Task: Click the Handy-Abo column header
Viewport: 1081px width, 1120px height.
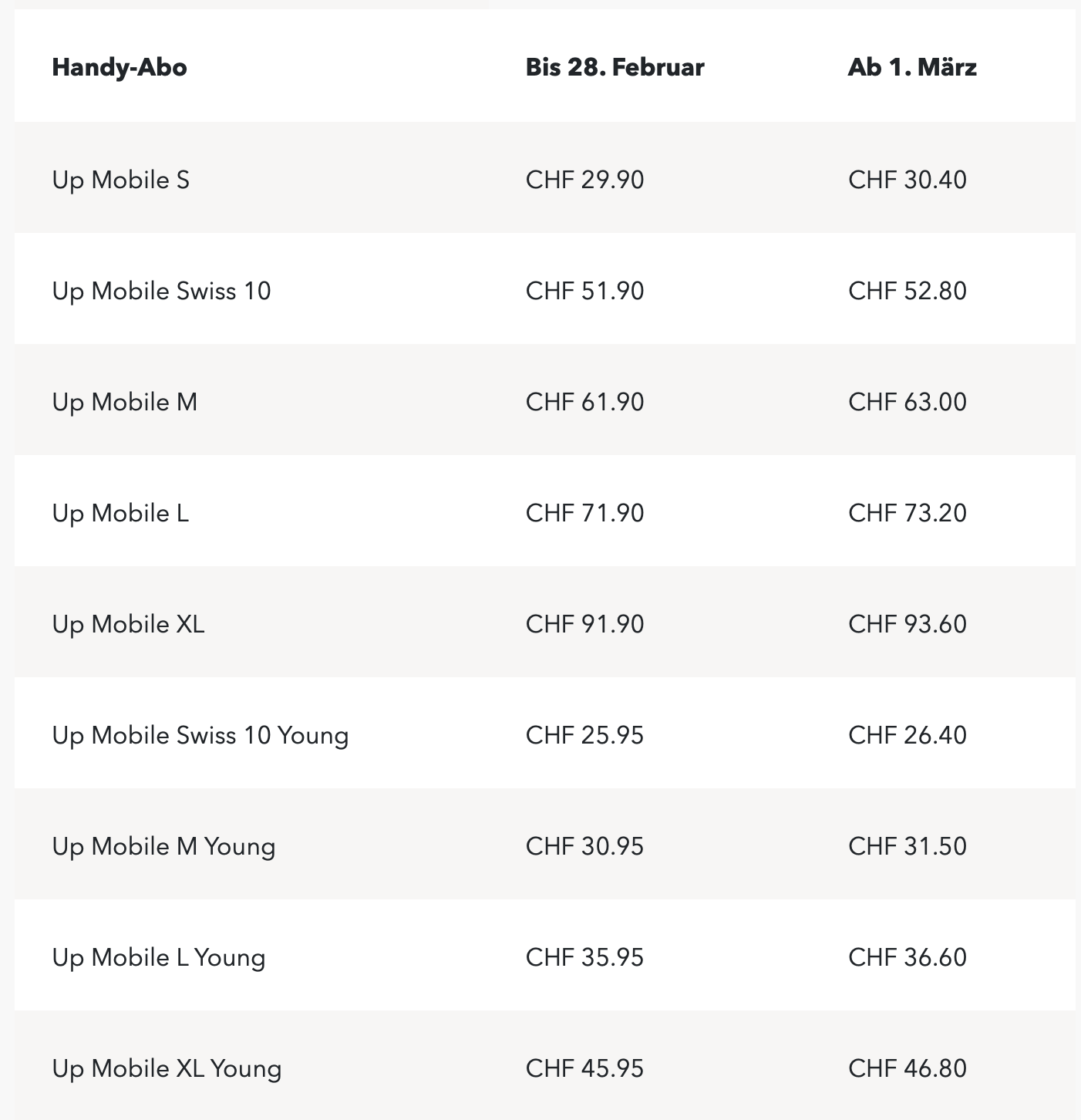Action: (x=120, y=67)
